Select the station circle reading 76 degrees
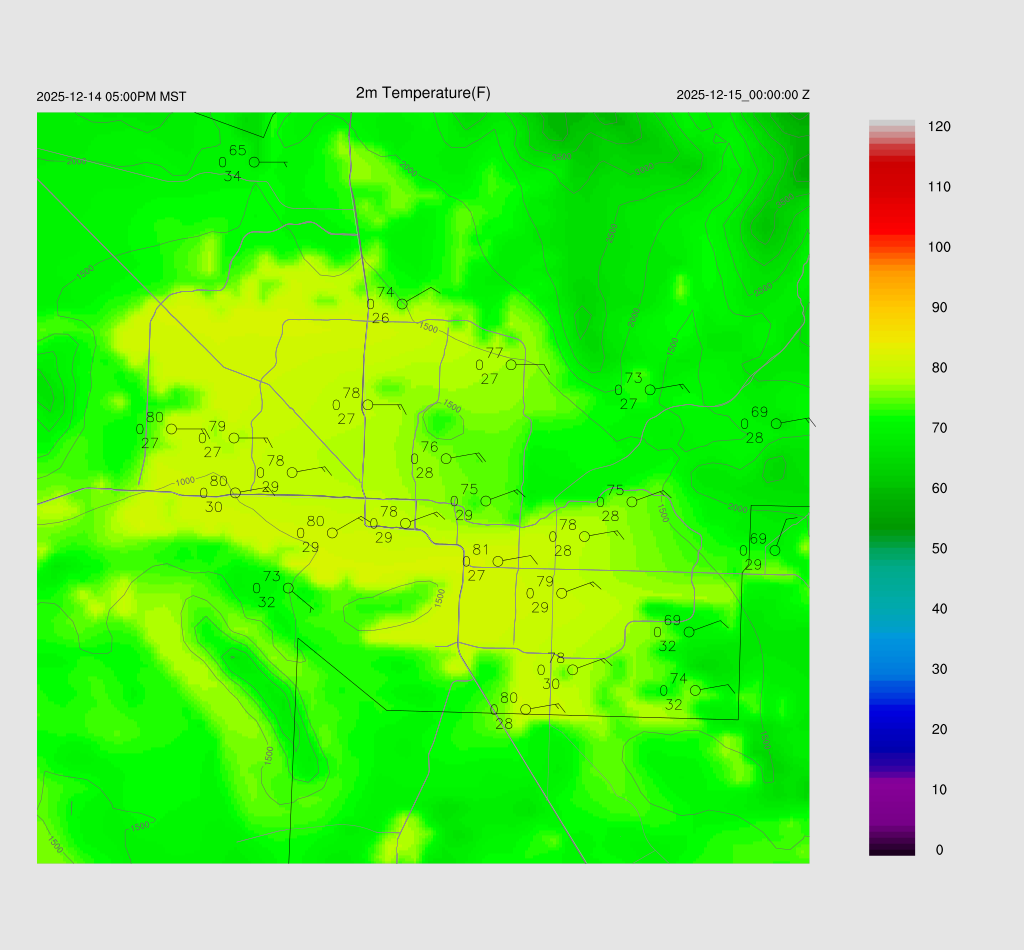The image size is (1024, 950). [x=446, y=458]
